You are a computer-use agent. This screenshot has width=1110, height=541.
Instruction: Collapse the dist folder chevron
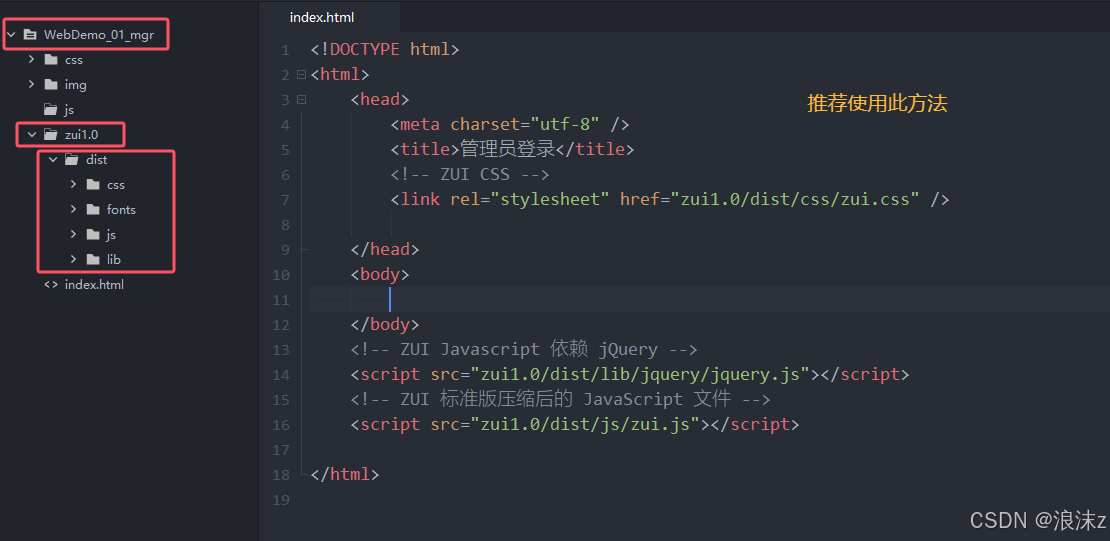click(x=52, y=159)
